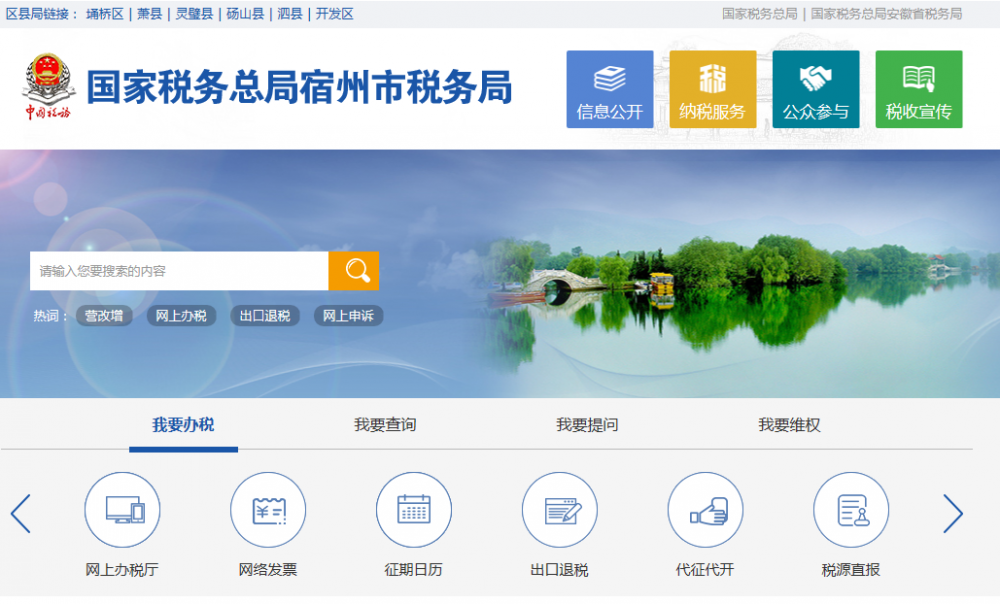Select the 出口退税 icon
Viewport: 1000px width, 604px height.
pos(560,510)
